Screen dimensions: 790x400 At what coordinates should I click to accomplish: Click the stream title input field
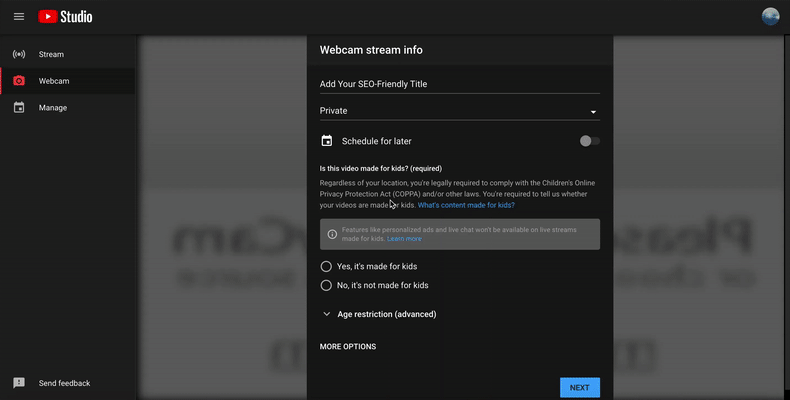(x=459, y=84)
